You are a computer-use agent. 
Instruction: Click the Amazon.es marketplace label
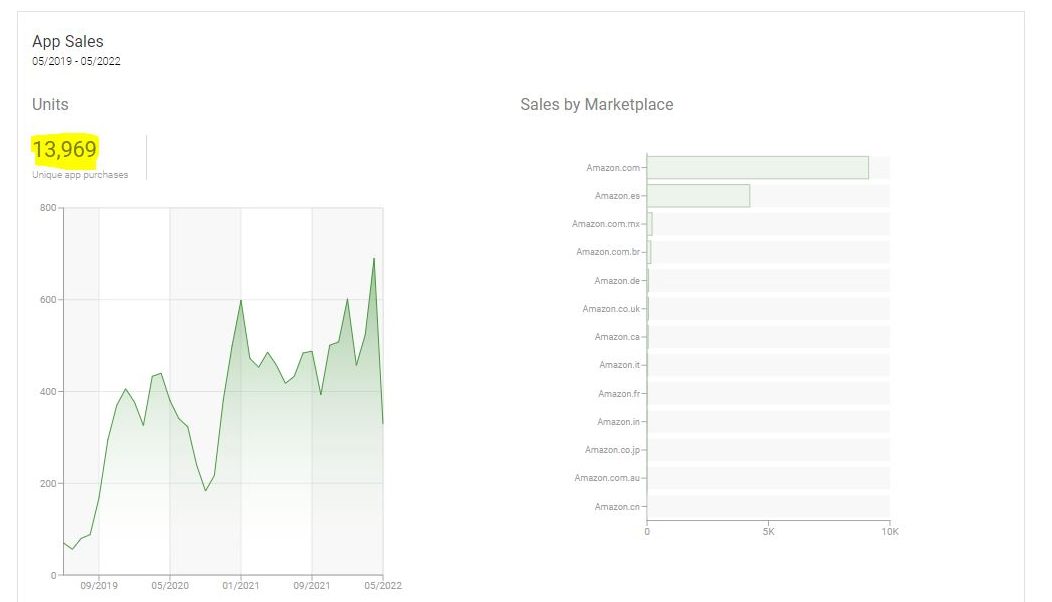(617, 196)
